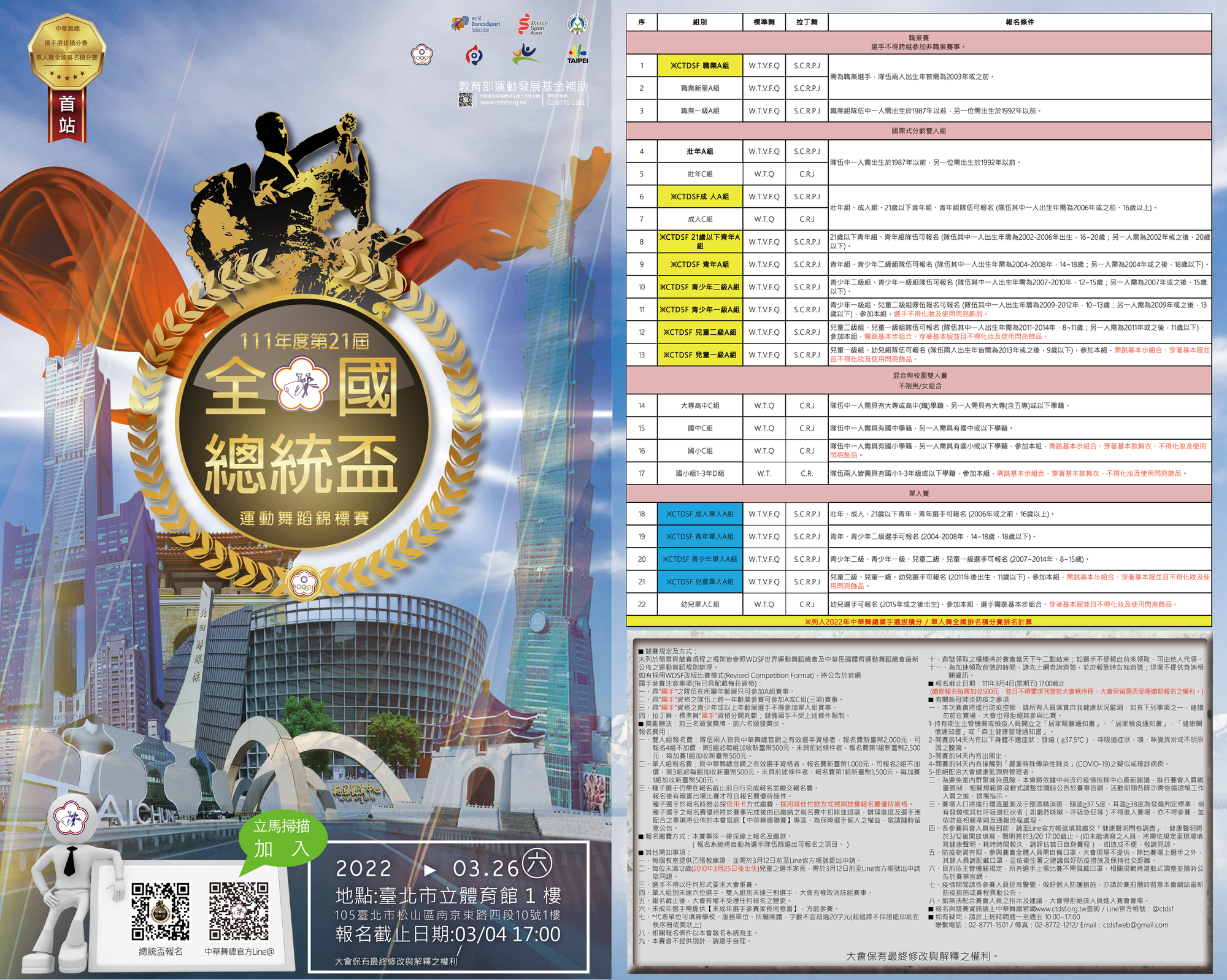Click the arrow between 2022 and 03.26
1227x980 pixels.
click(430, 870)
